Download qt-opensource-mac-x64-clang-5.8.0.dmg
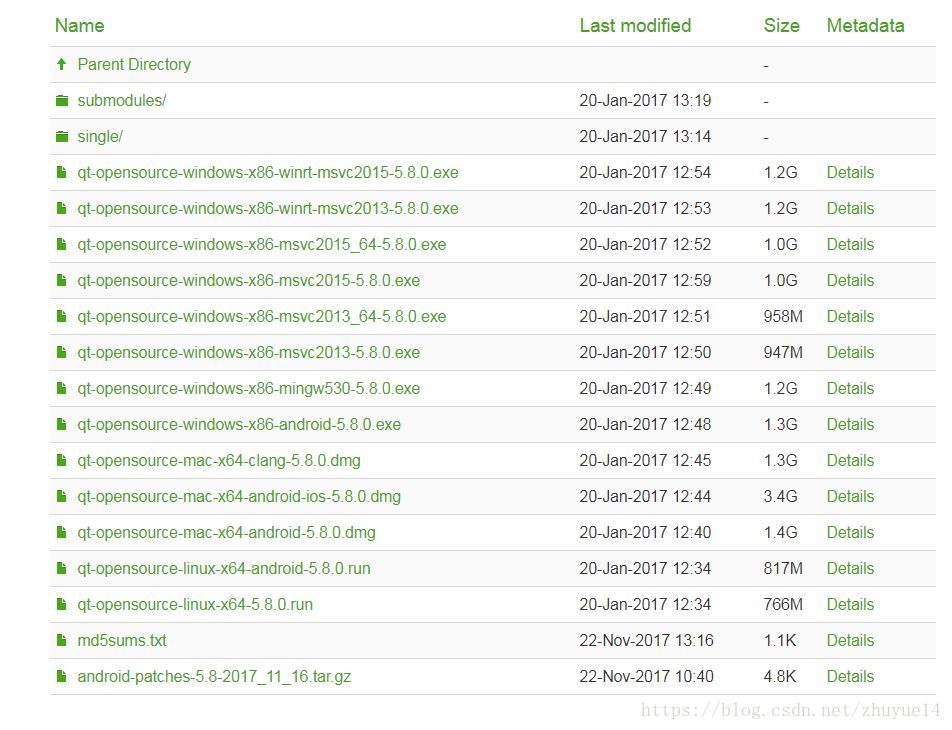The width and height of the screenshot is (952, 730). tap(219, 460)
